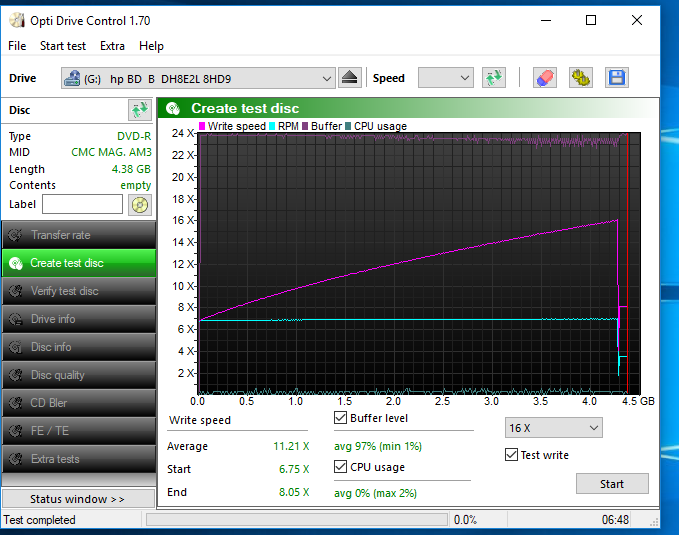Image resolution: width=679 pixels, height=535 pixels.
Task: Select the Verify test disc tab
Action: point(79,291)
